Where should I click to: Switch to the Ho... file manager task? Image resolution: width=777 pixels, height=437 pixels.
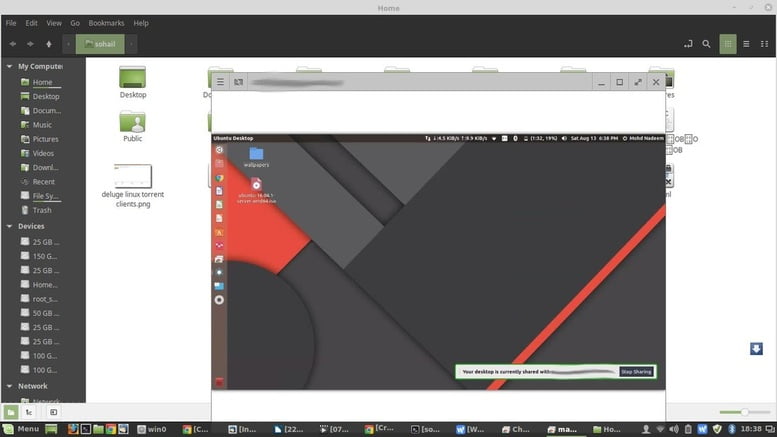(607, 430)
